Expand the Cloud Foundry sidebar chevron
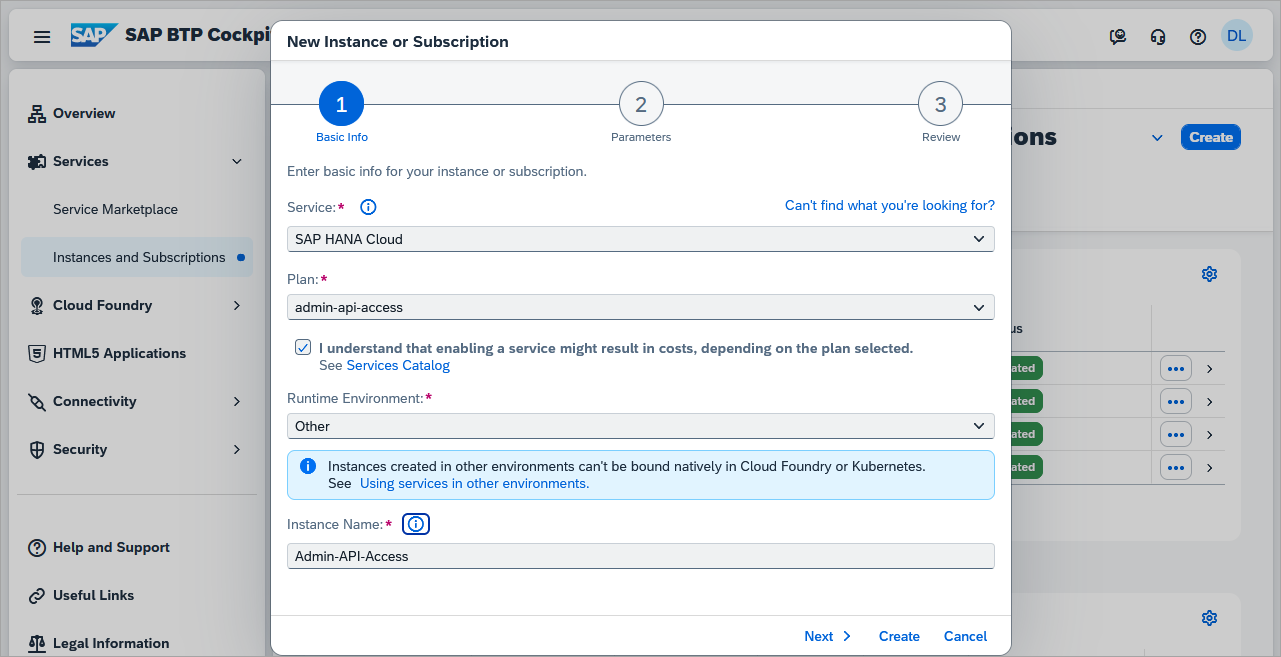The width and height of the screenshot is (1281, 657). click(x=237, y=306)
